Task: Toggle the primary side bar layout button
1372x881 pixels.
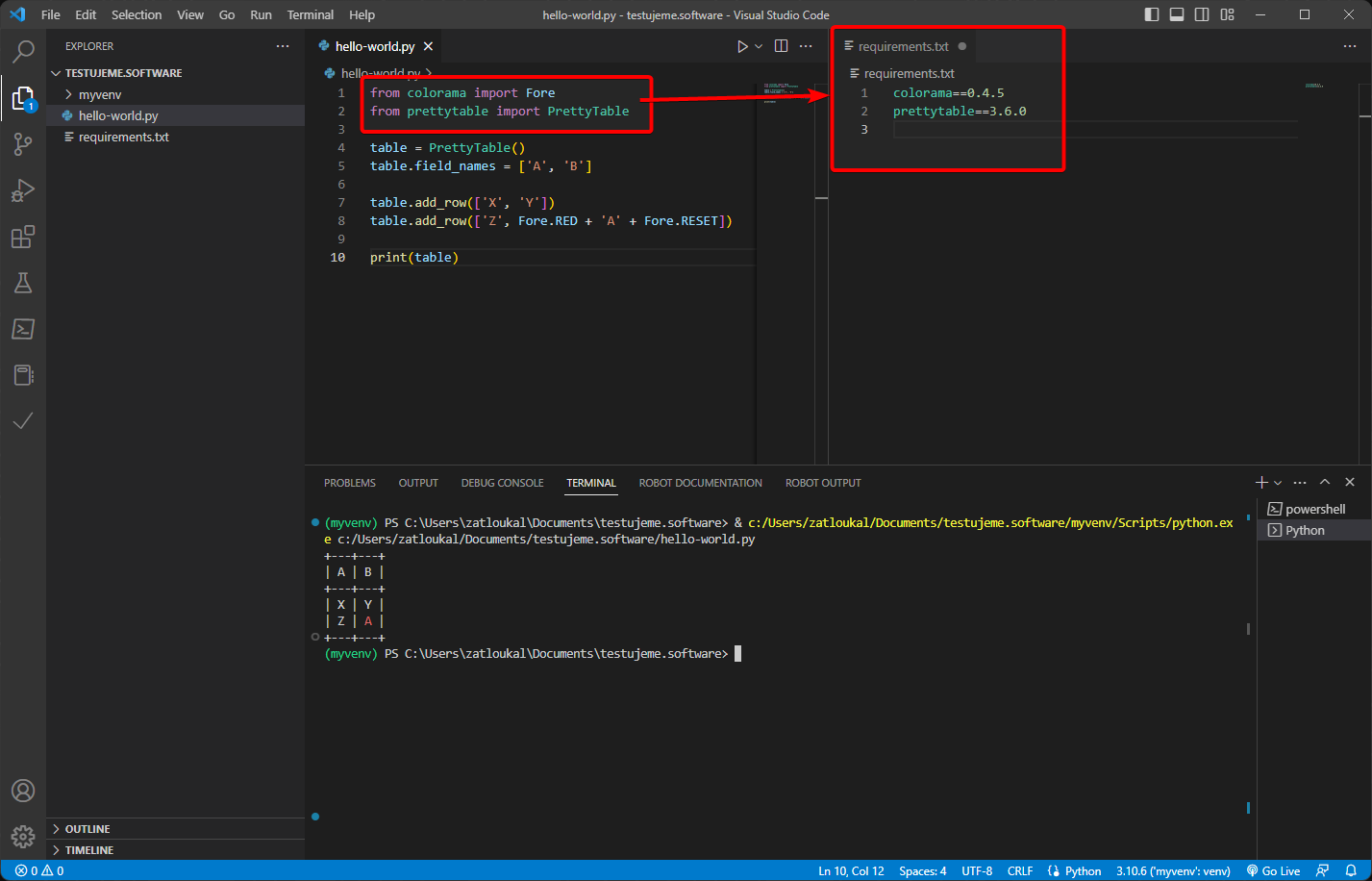Action: 1152,14
